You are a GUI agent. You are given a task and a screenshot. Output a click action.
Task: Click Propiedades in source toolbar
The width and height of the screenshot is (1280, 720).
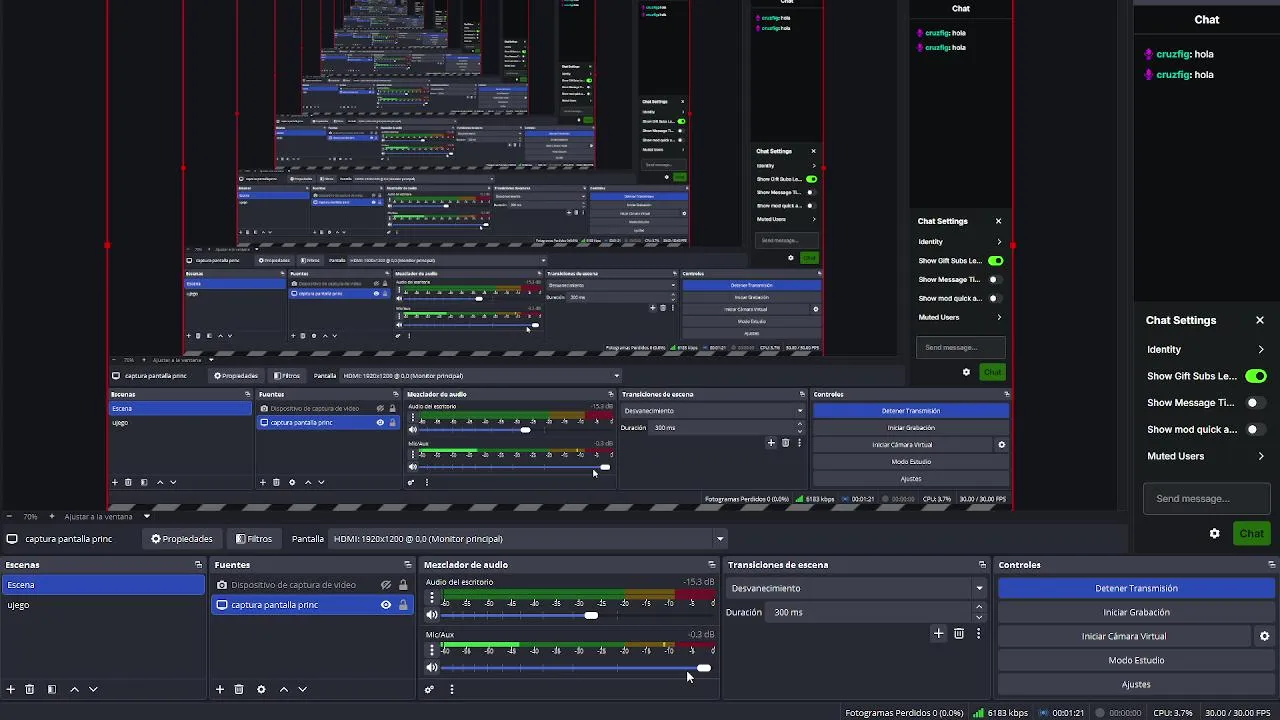[x=182, y=539]
